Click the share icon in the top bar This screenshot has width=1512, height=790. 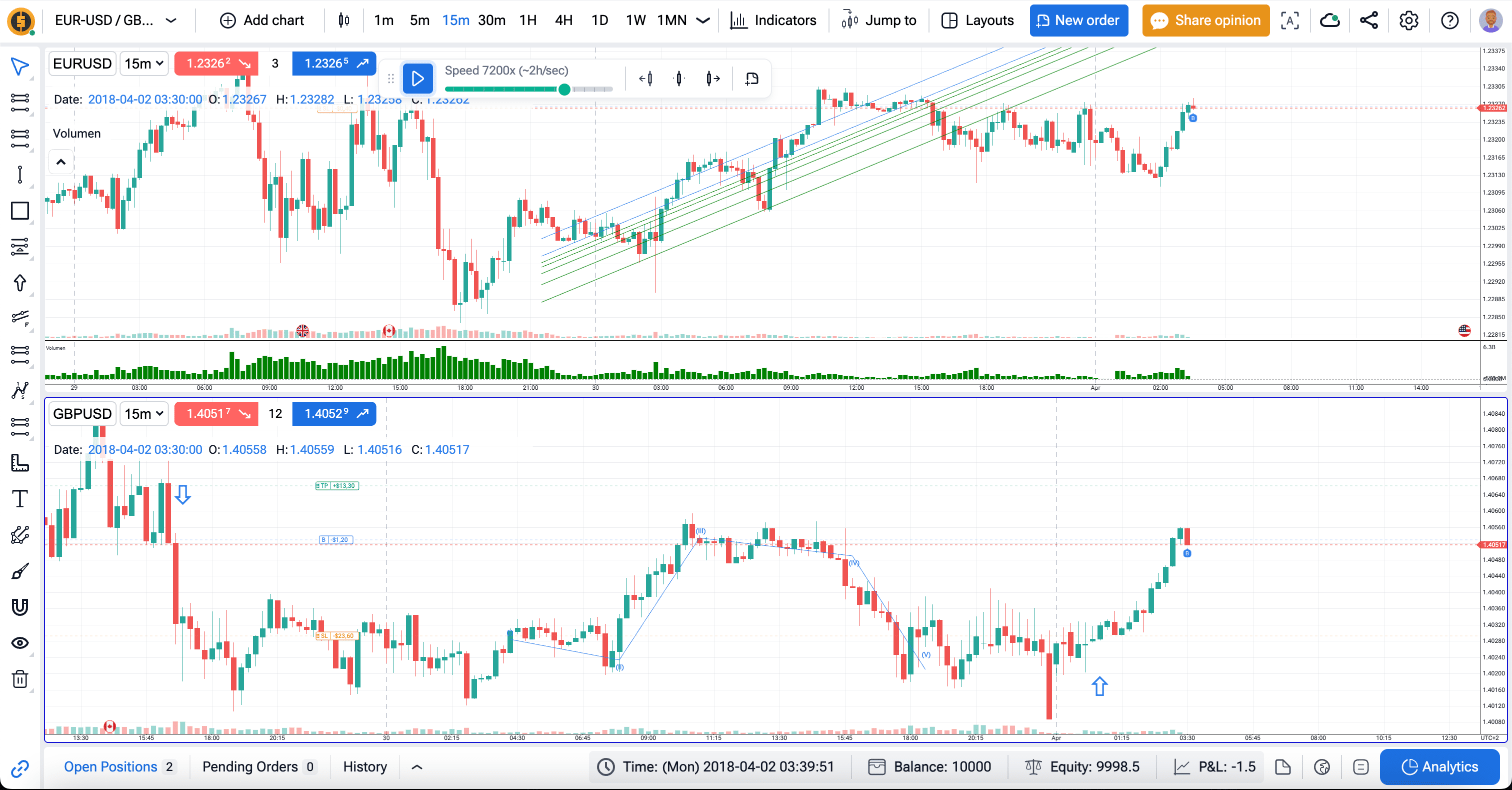(1369, 20)
